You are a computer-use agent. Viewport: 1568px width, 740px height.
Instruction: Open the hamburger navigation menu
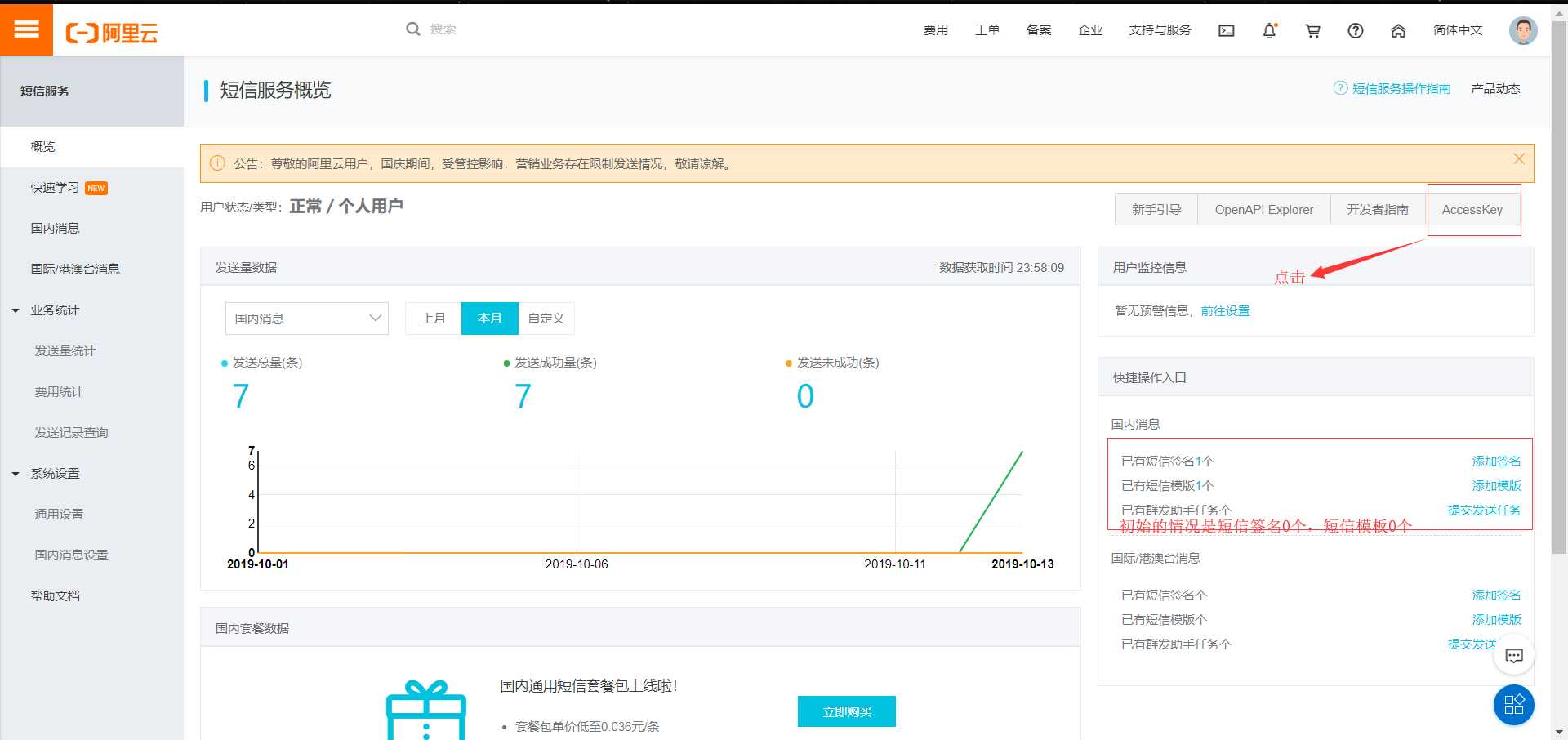point(26,29)
